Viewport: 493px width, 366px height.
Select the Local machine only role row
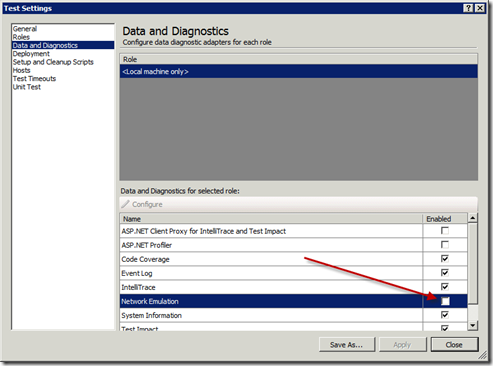(299, 72)
